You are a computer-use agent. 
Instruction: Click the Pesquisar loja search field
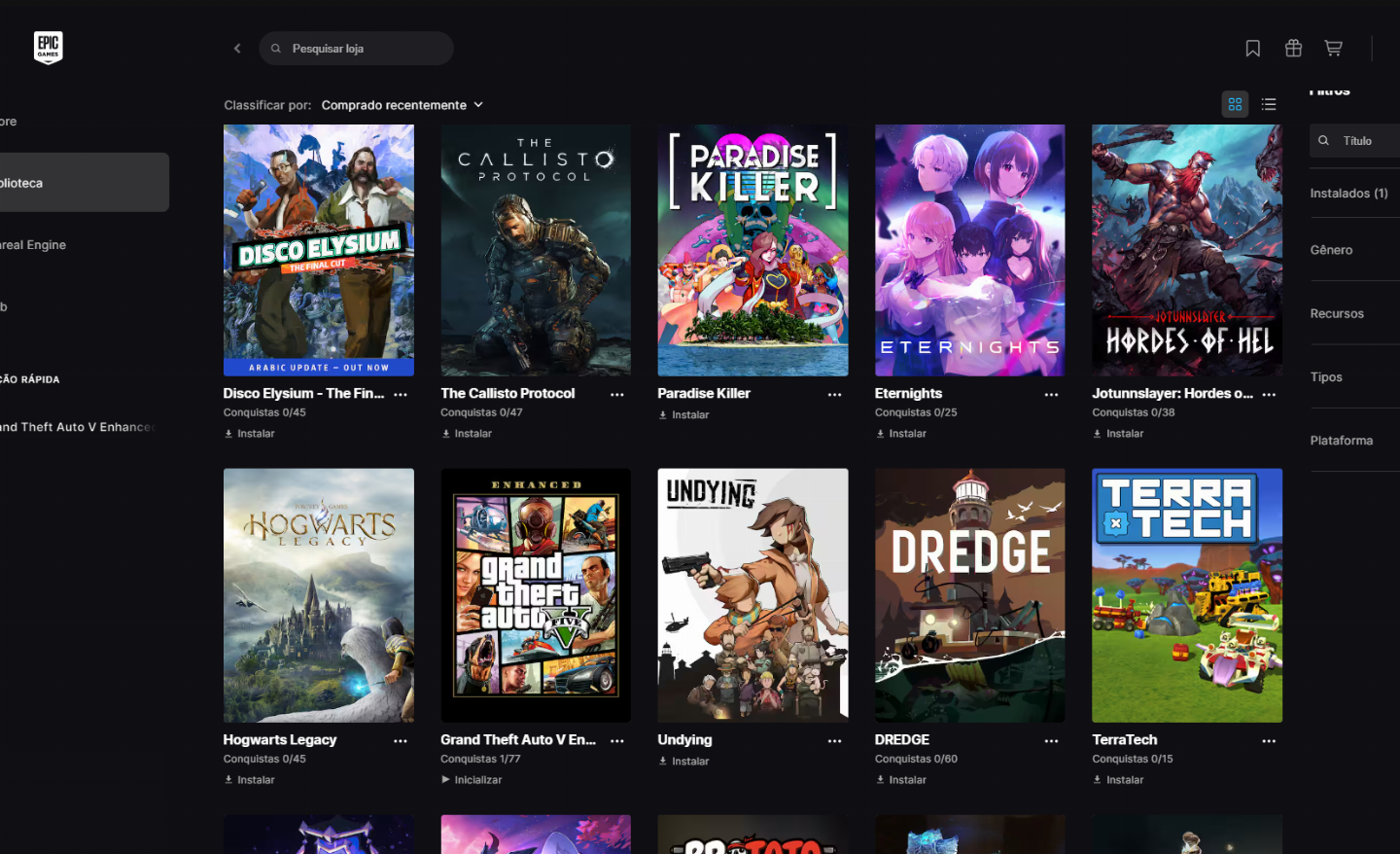tap(356, 48)
